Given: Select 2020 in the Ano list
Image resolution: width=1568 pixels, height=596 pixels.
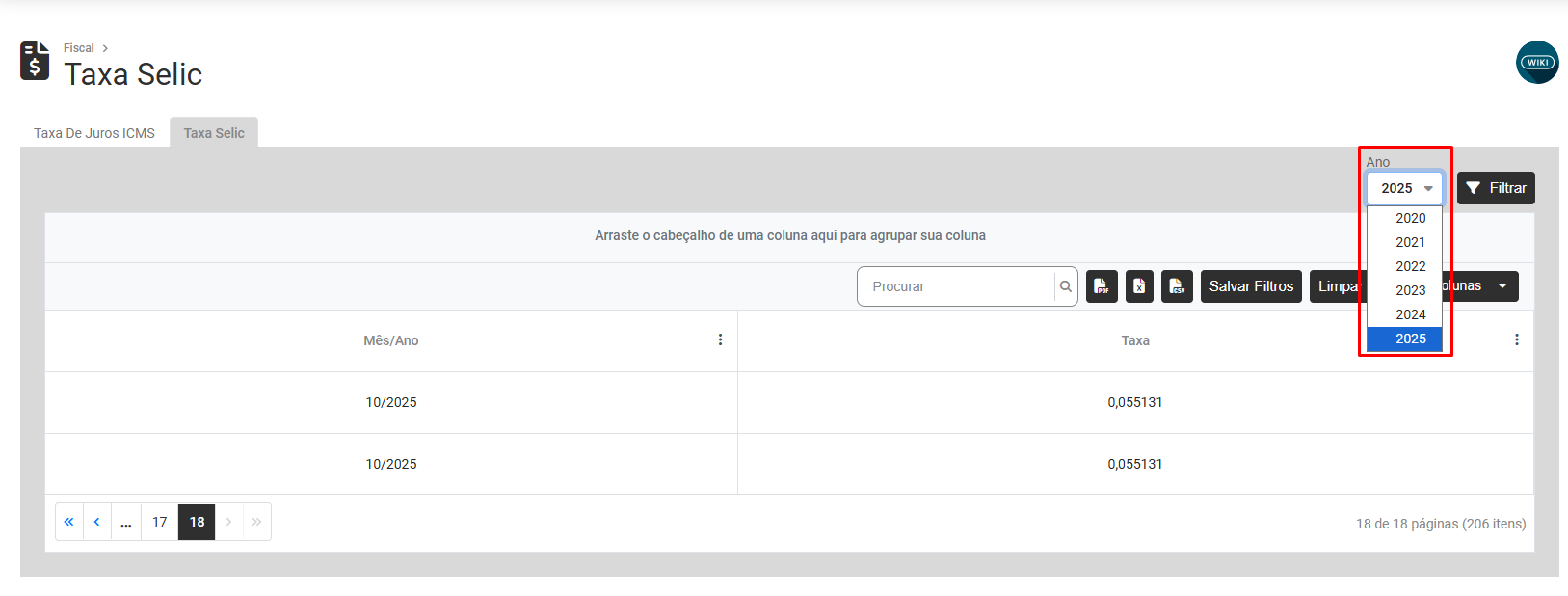Looking at the screenshot, I should click(x=1410, y=218).
